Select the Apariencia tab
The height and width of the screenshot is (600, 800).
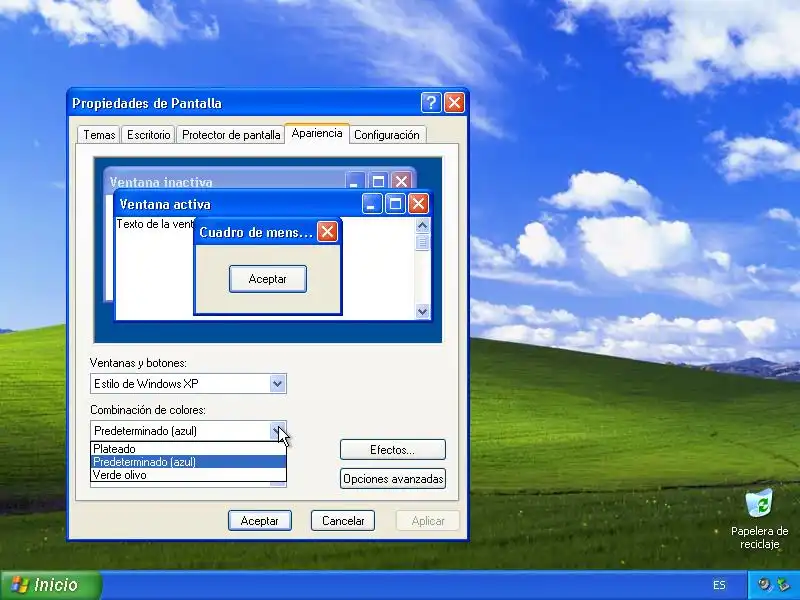pos(317,133)
